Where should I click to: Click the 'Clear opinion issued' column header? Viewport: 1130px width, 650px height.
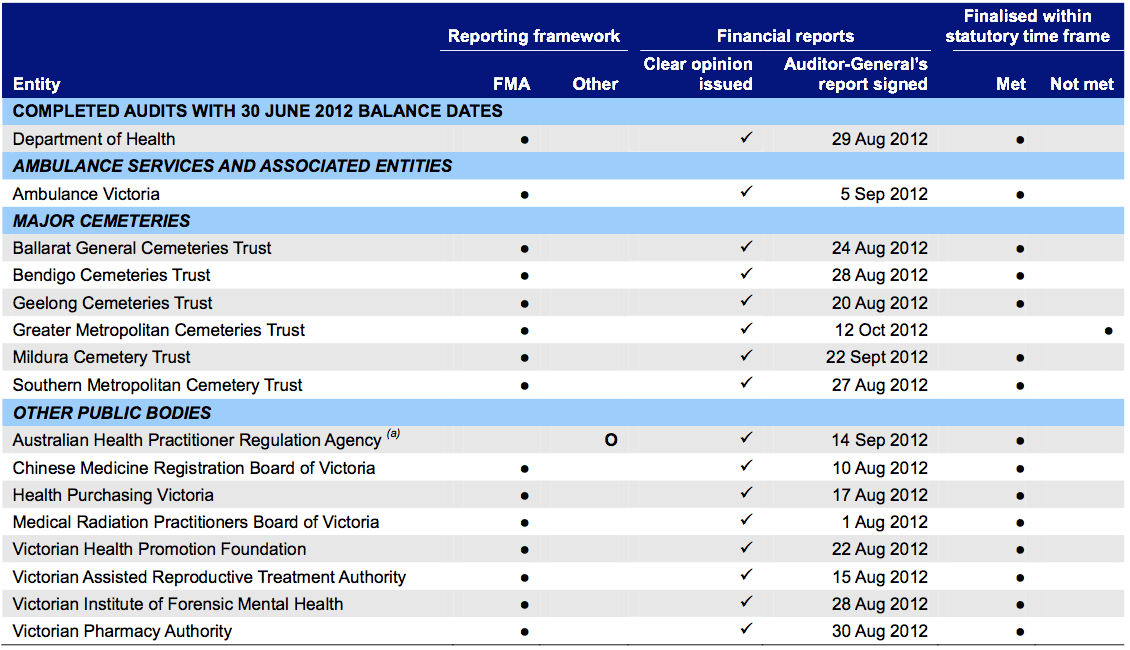(x=698, y=74)
